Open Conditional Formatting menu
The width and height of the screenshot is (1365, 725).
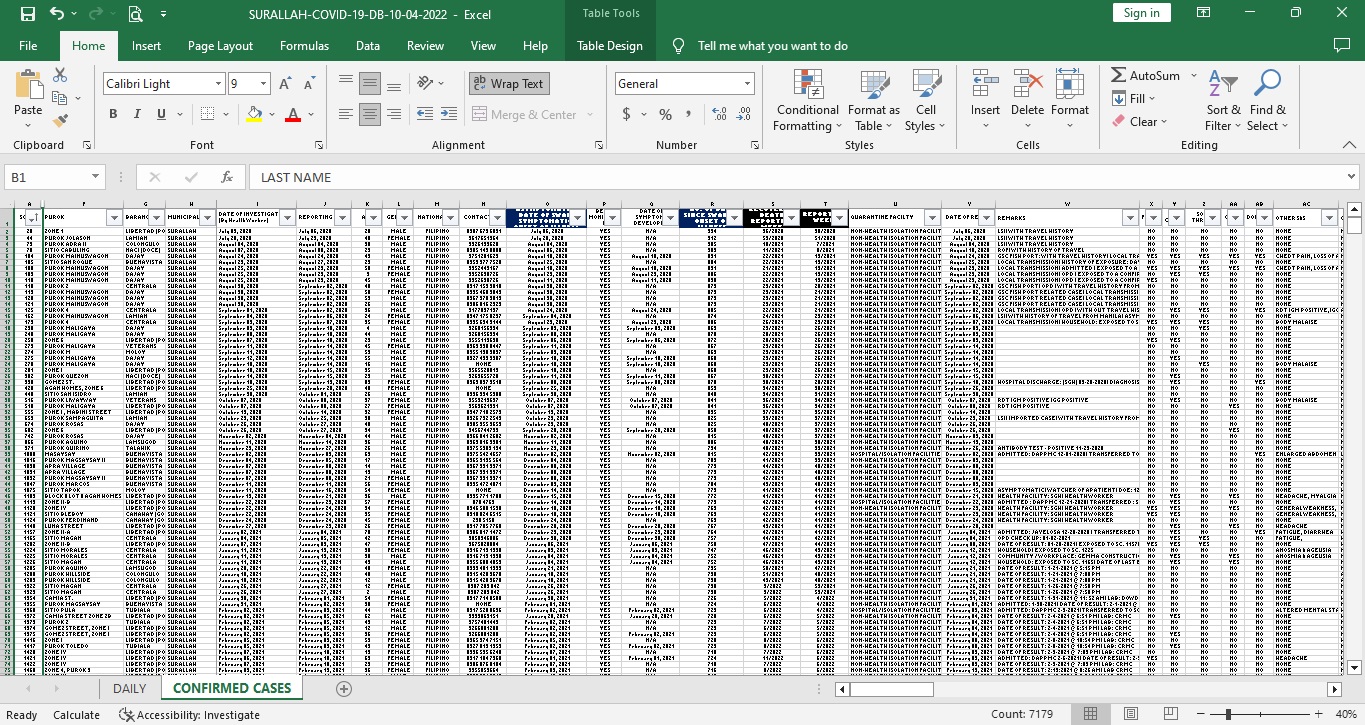pyautogui.click(x=807, y=100)
